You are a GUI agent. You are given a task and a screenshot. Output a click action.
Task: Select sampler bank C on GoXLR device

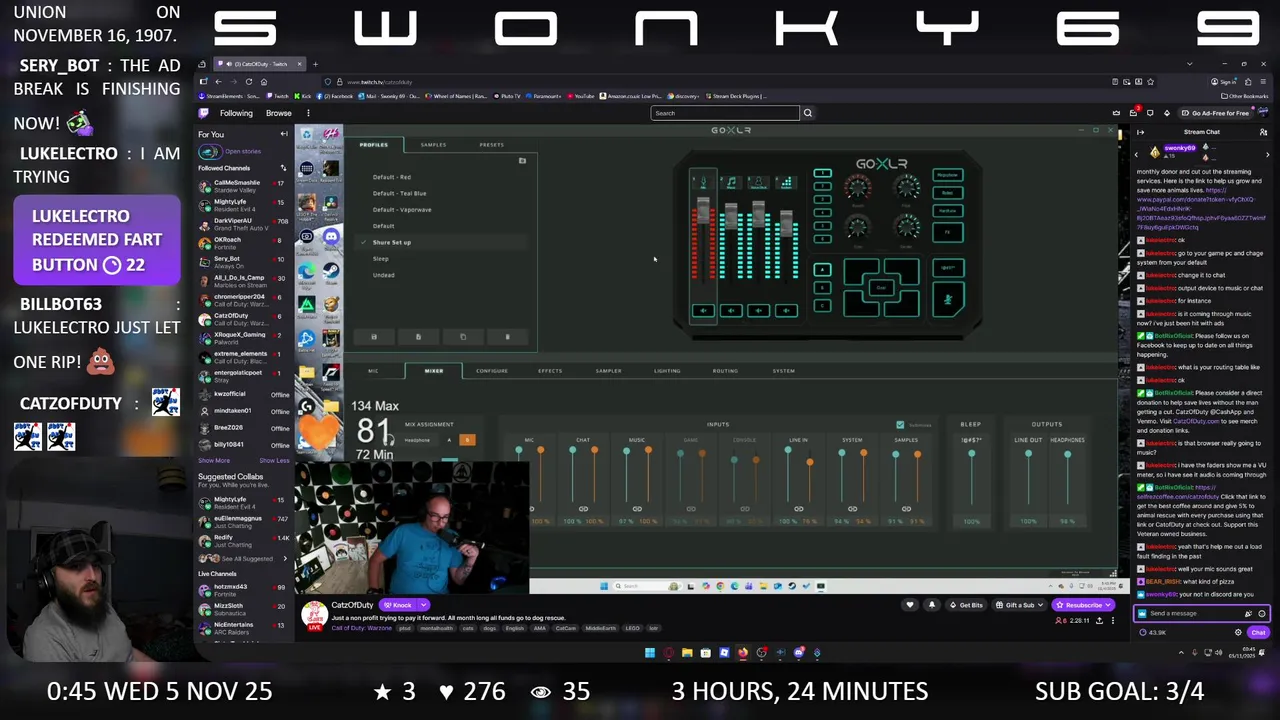(x=822, y=306)
